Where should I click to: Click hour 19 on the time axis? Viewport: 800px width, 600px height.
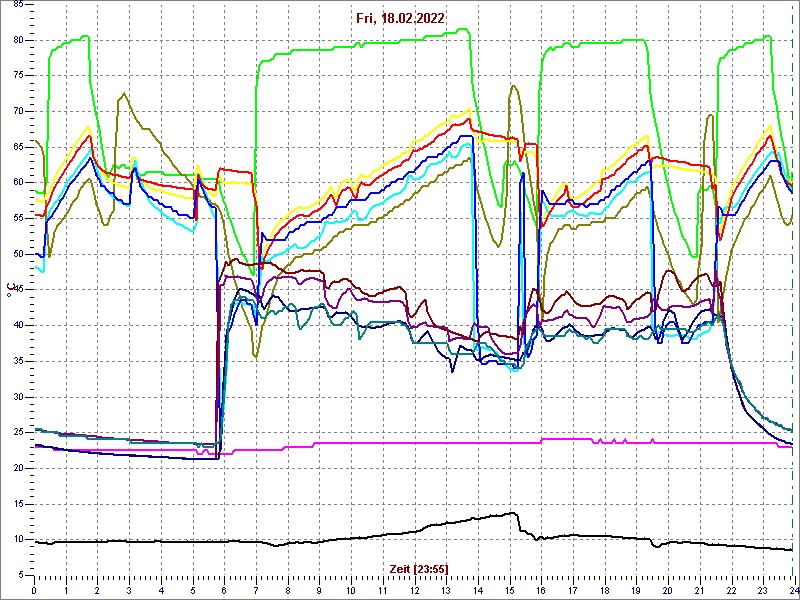636,590
